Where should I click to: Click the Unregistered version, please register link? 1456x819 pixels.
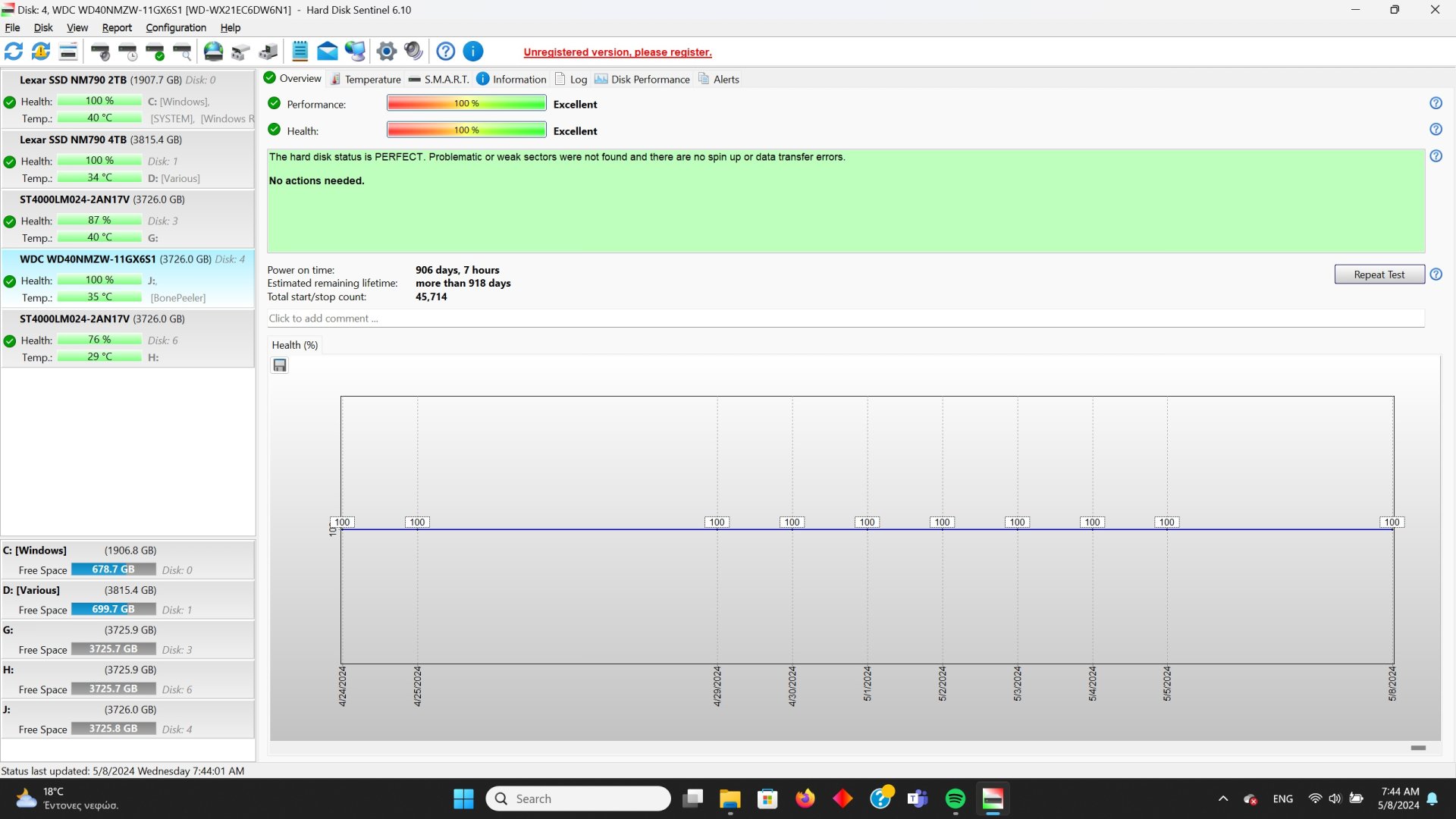(617, 52)
